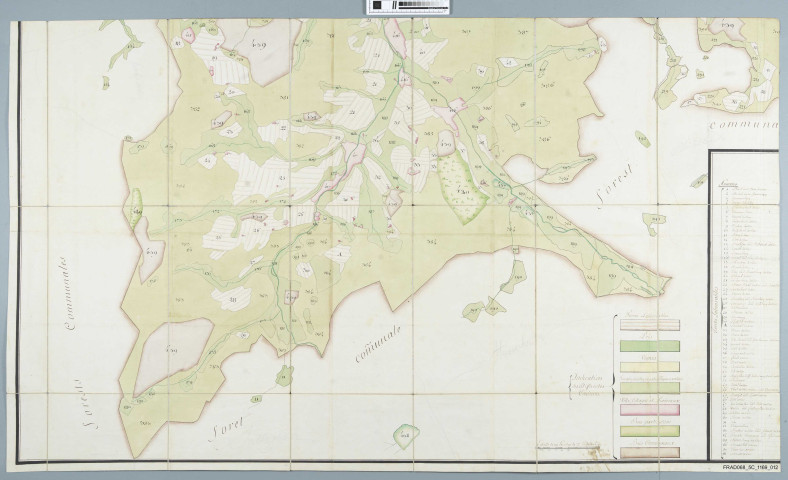Viewport: 788px width, 480px height.
Task: Click the 'Forest' label at bottom left
Action: tap(231, 427)
